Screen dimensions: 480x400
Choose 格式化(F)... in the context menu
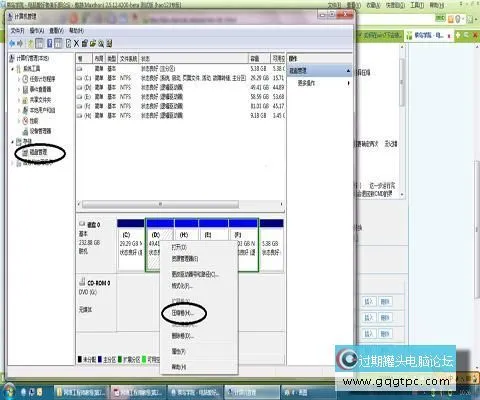pos(199,286)
